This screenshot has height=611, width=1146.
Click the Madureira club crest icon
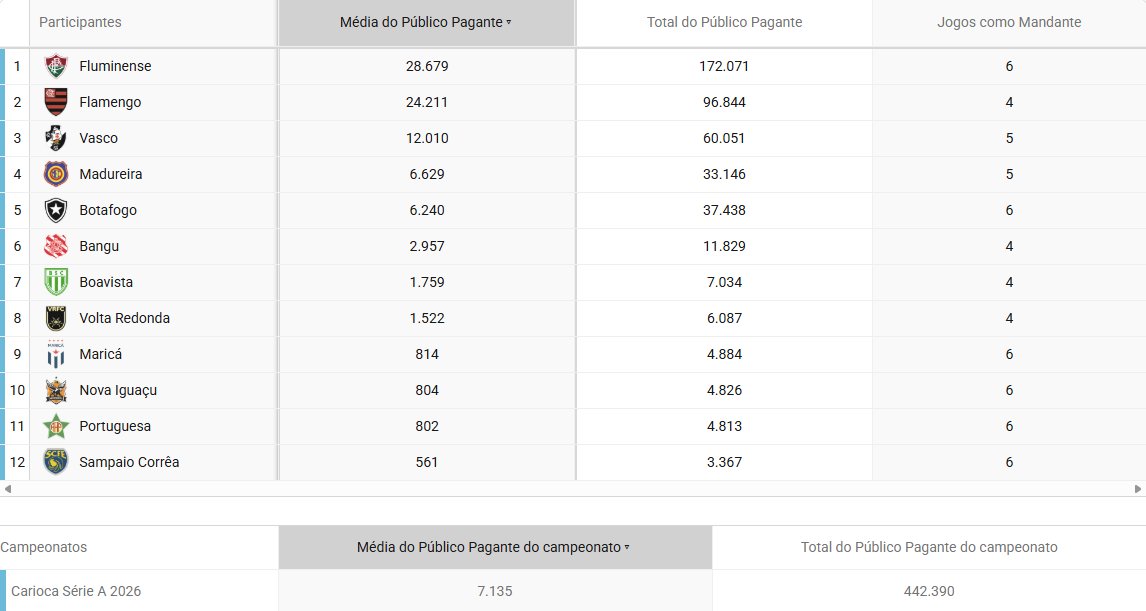pyautogui.click(x=56, y=174)
